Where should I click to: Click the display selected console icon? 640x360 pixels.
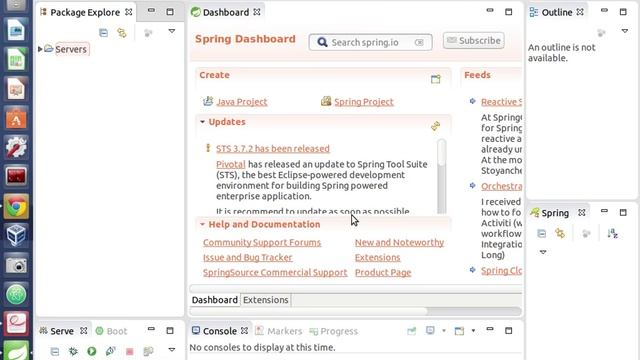(x=430, y=331)
